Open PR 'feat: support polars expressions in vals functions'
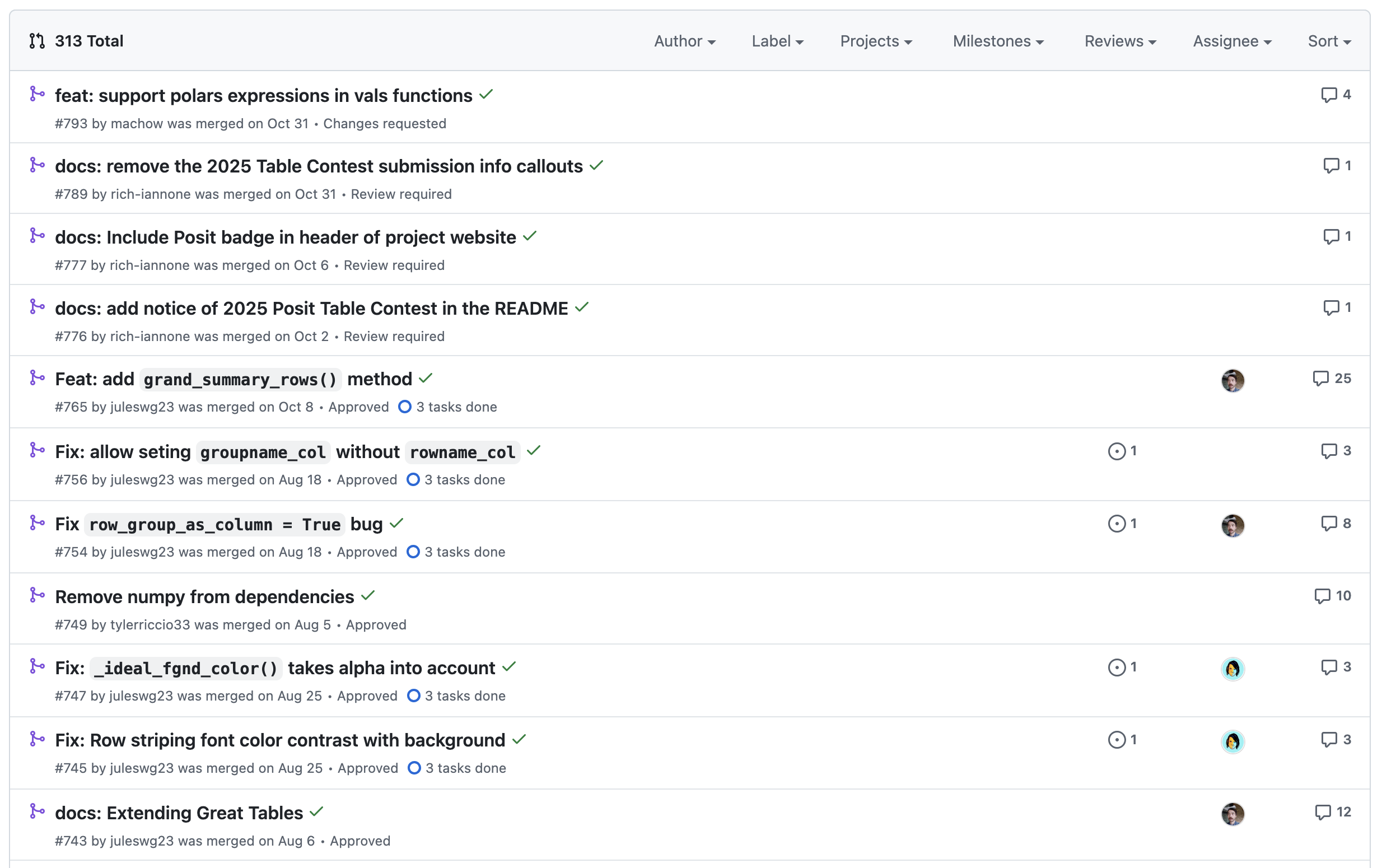This screenshot has height=868, width=1382. pyautogui.click(x=263, y=95)
